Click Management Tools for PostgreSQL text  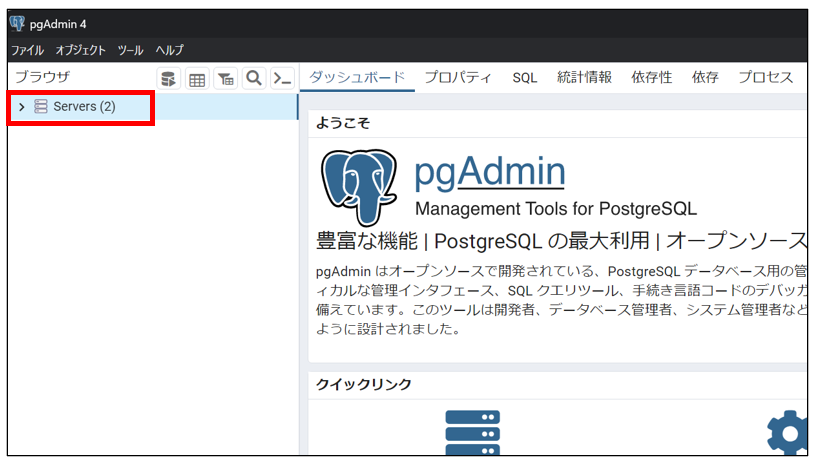(x=556, y=209)
